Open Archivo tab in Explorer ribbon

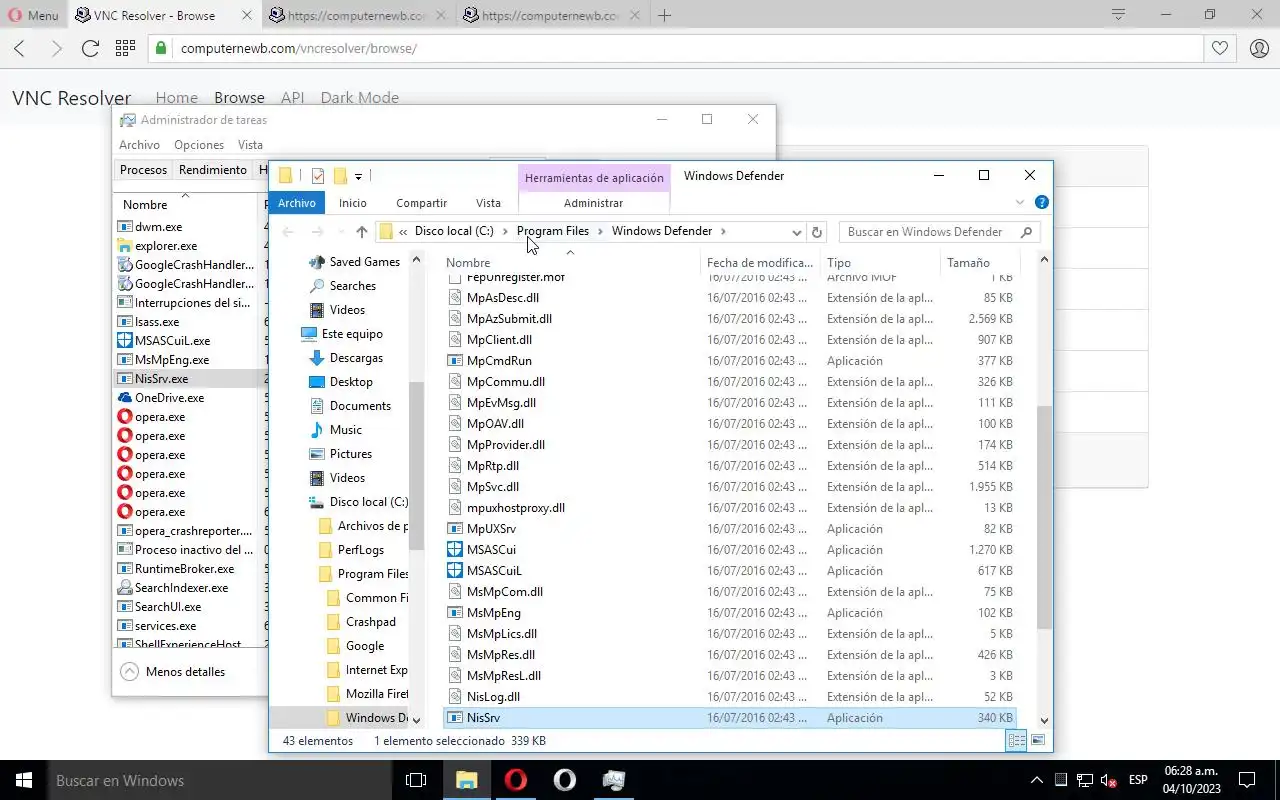(297, 203)
